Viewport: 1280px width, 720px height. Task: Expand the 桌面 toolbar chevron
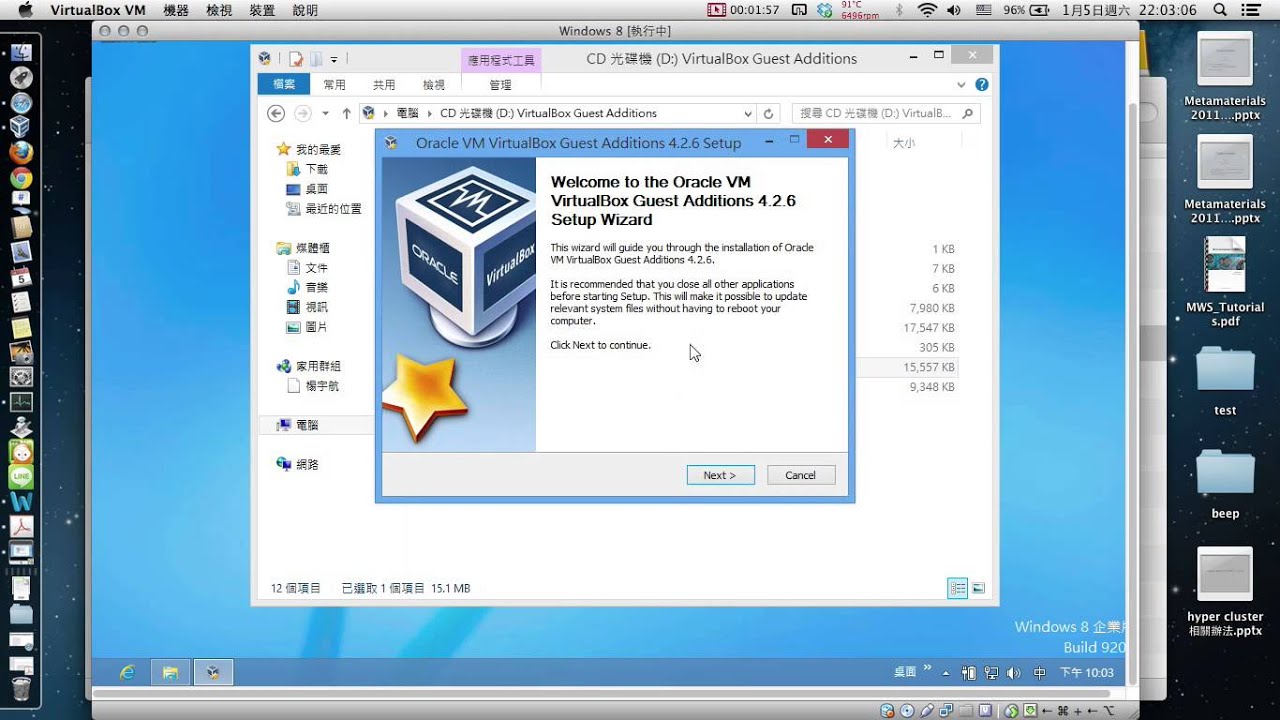927,669
